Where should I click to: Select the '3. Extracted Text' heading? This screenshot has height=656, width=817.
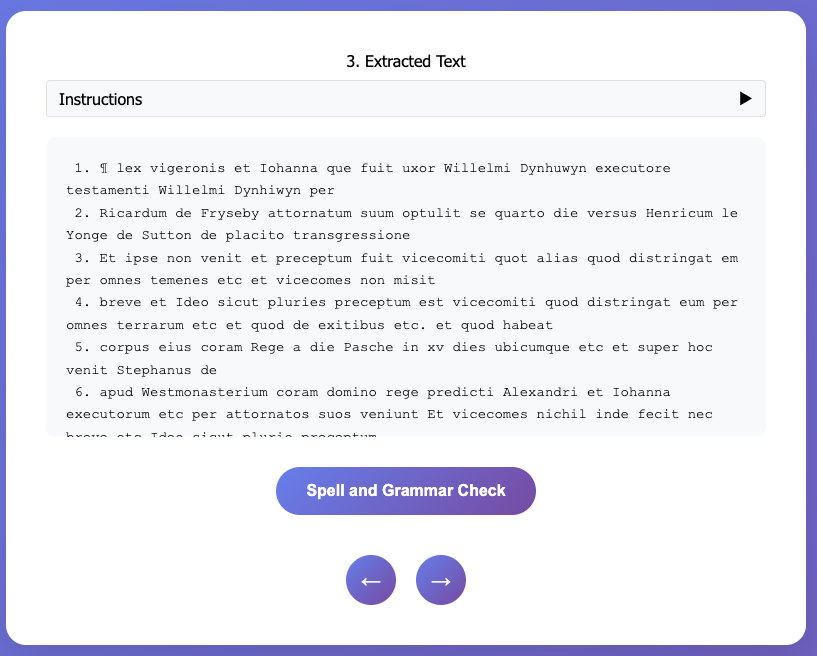click(x=406, y=61)
